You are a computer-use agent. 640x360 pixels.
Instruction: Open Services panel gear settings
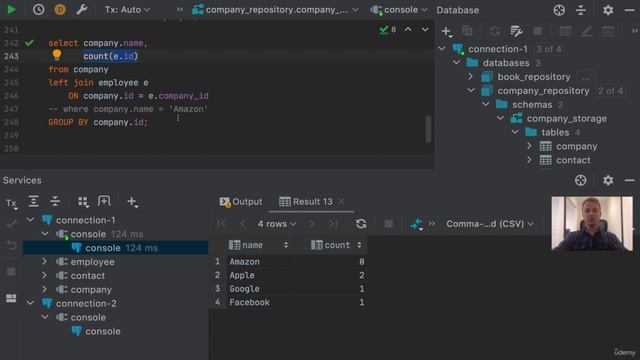pos(608,180)
